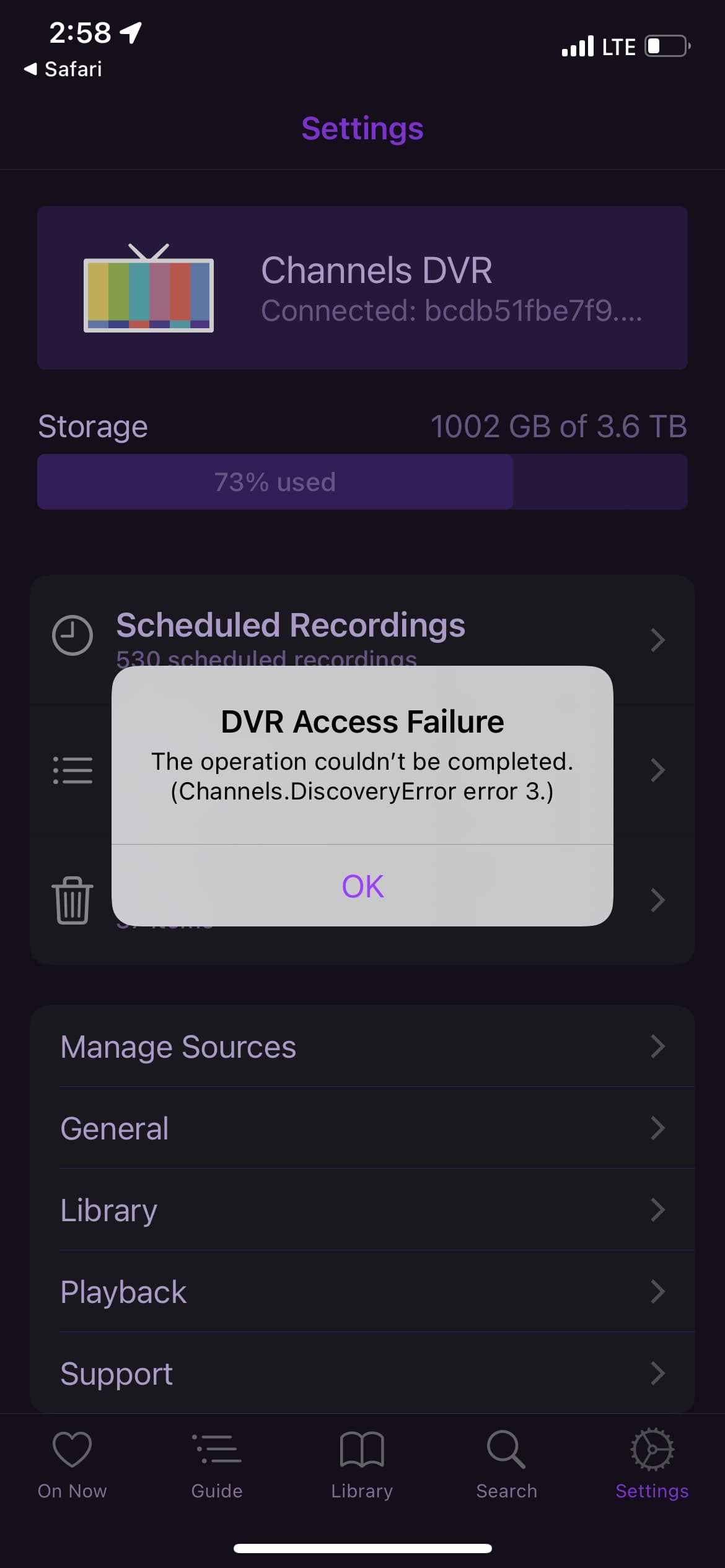The image size is (725, 1568).
Task: Expand Scheduled Recordings chevron
Action: pyautogui.click(x=657, y=640)
